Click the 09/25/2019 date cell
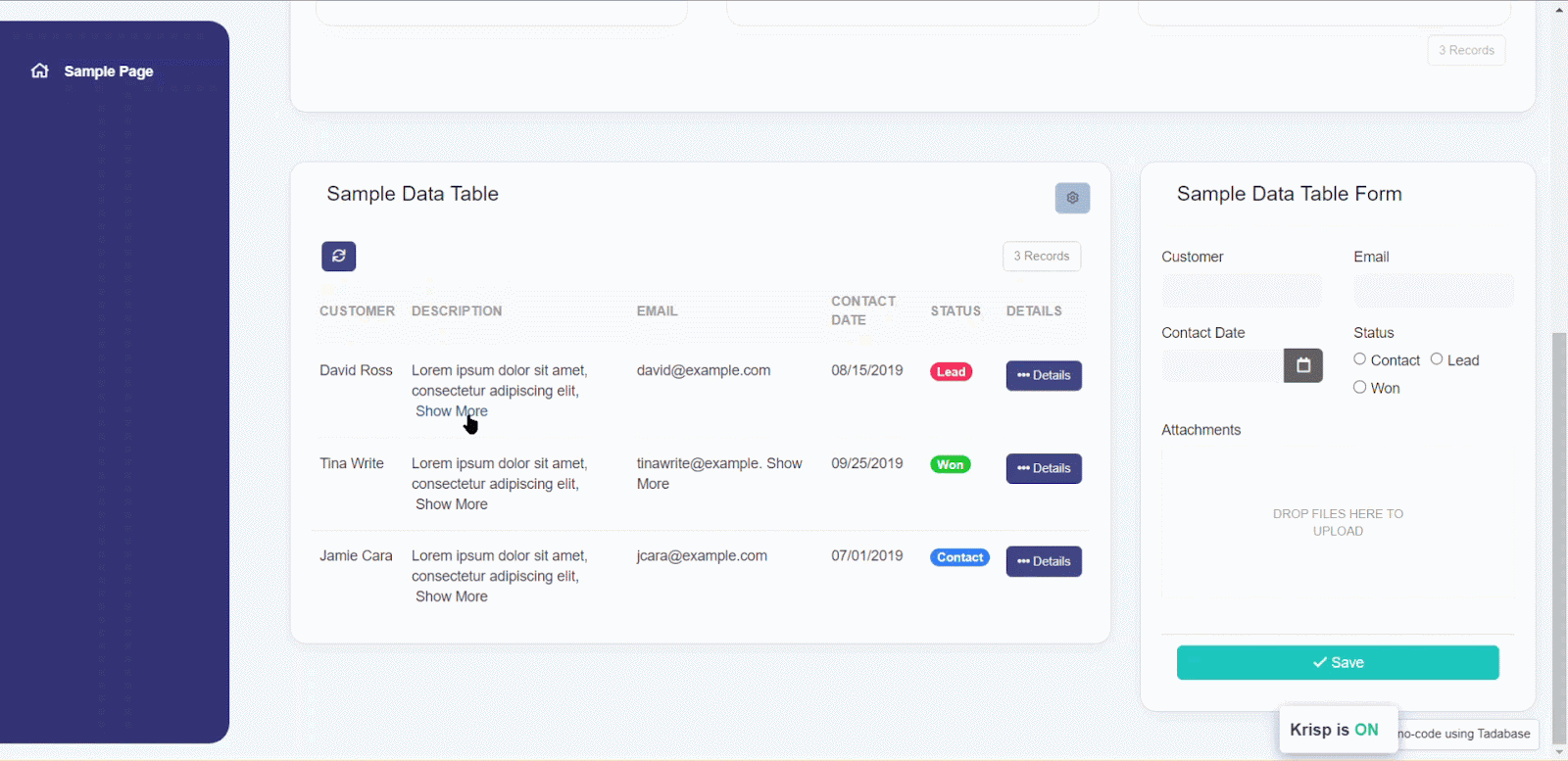 tap(867, 463)
